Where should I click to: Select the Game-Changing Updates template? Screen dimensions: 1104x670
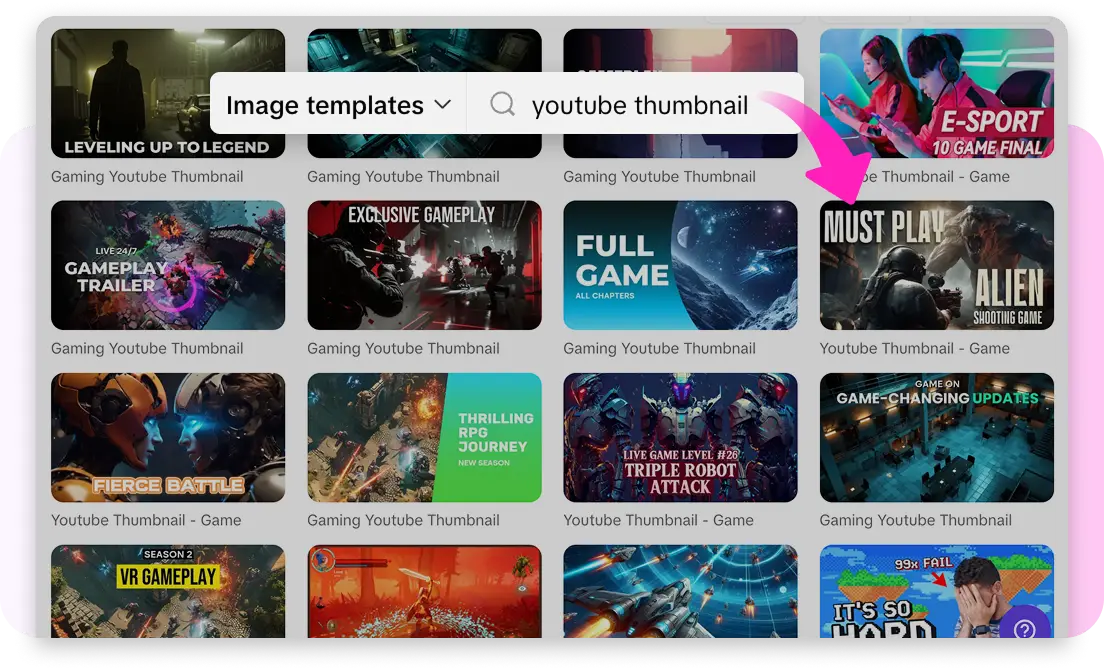tap(936, 437)
